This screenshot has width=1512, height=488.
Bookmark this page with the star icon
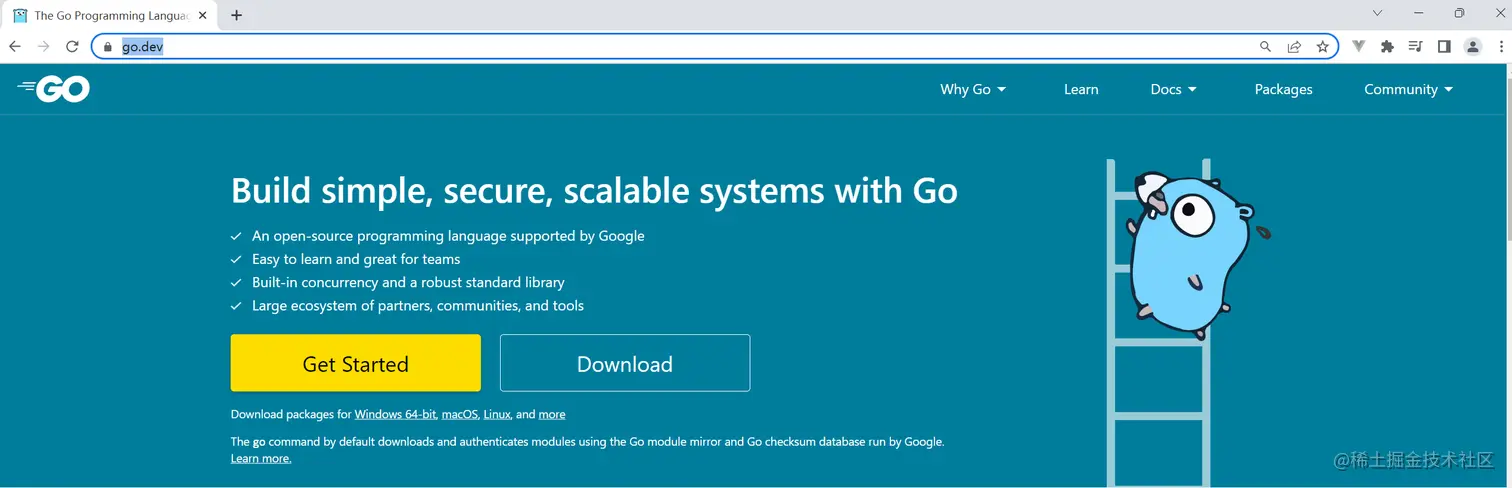click(x=1322, y=46)
